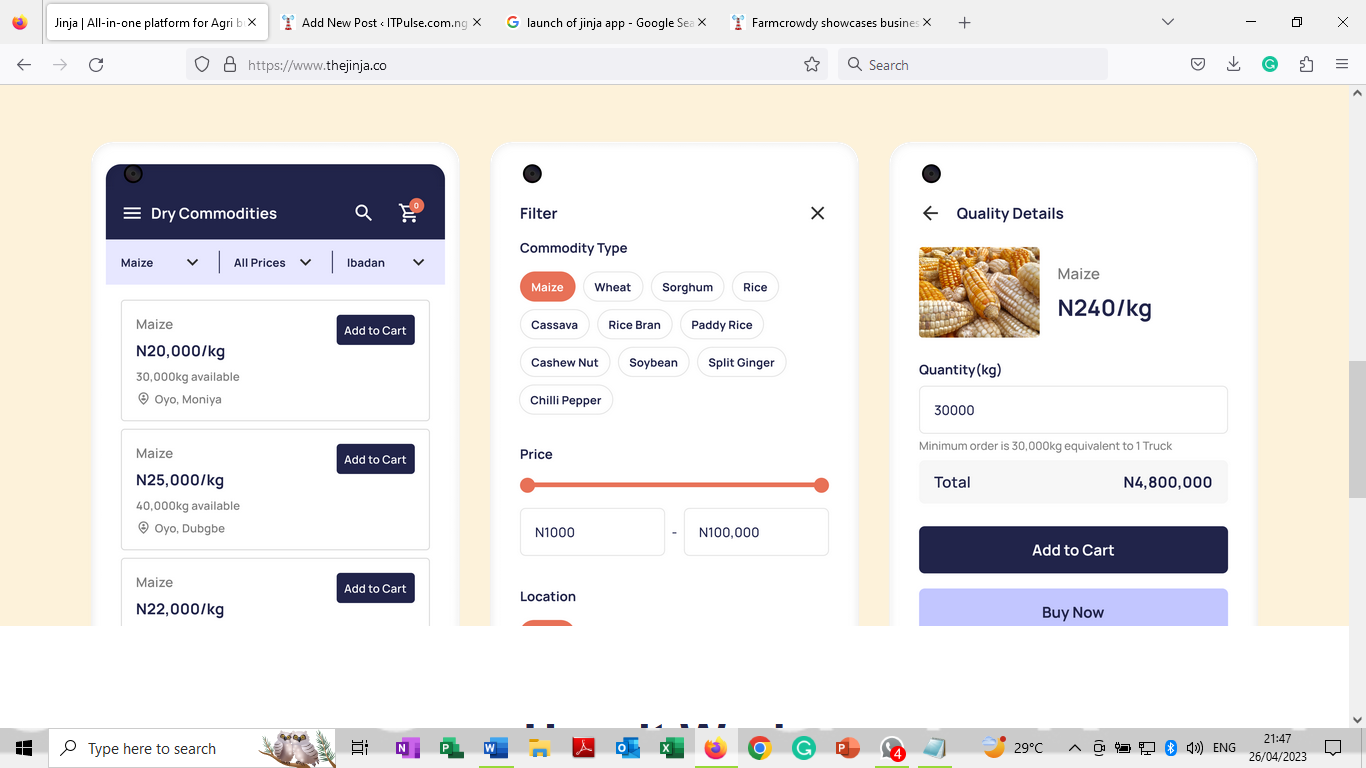Click the right handle of the price slider
Viewport: 1366px width, 768px height.
821,485
